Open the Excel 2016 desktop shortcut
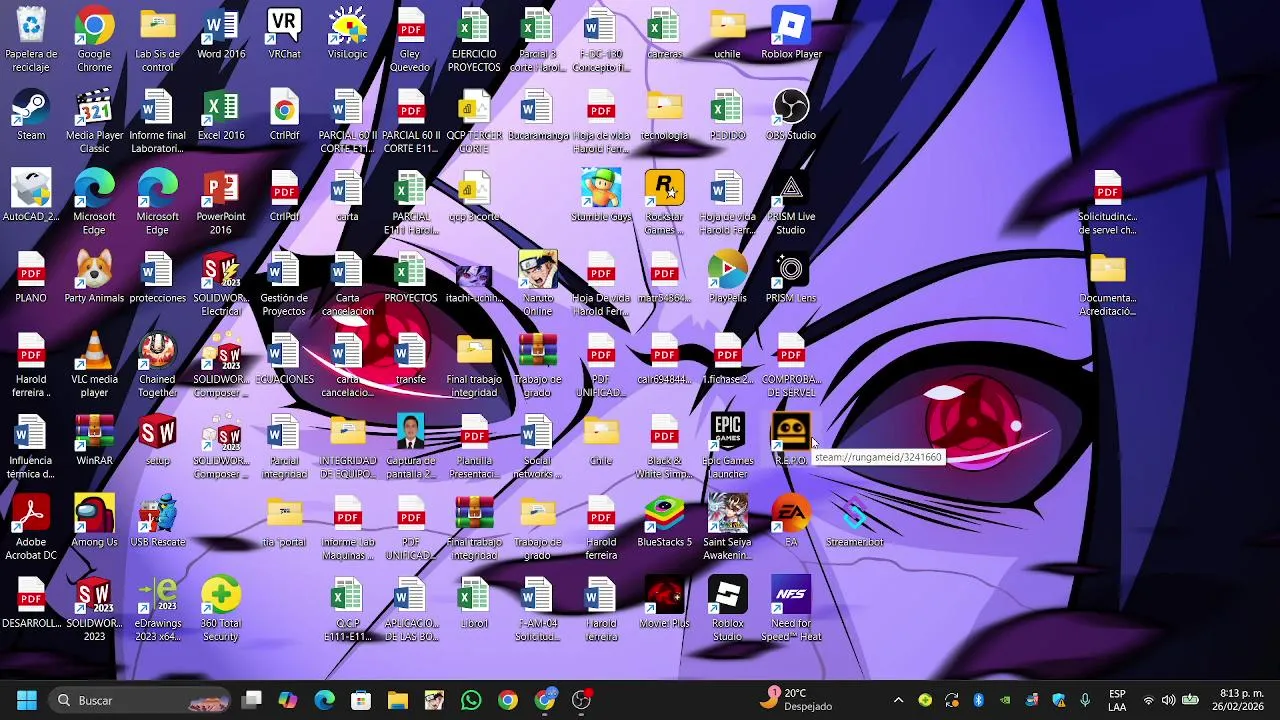Viewport: 1280px width, 720px height. 221,115
